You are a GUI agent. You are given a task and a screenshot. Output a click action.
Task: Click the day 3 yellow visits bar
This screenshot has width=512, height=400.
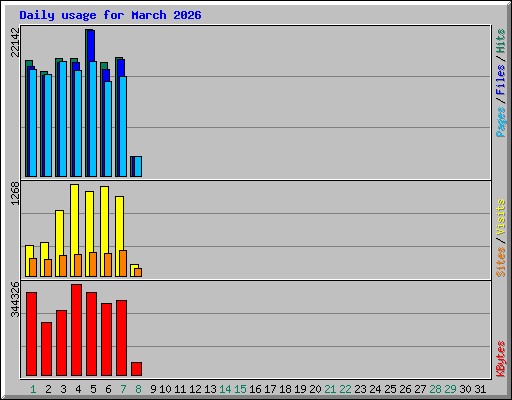(60, 233)
